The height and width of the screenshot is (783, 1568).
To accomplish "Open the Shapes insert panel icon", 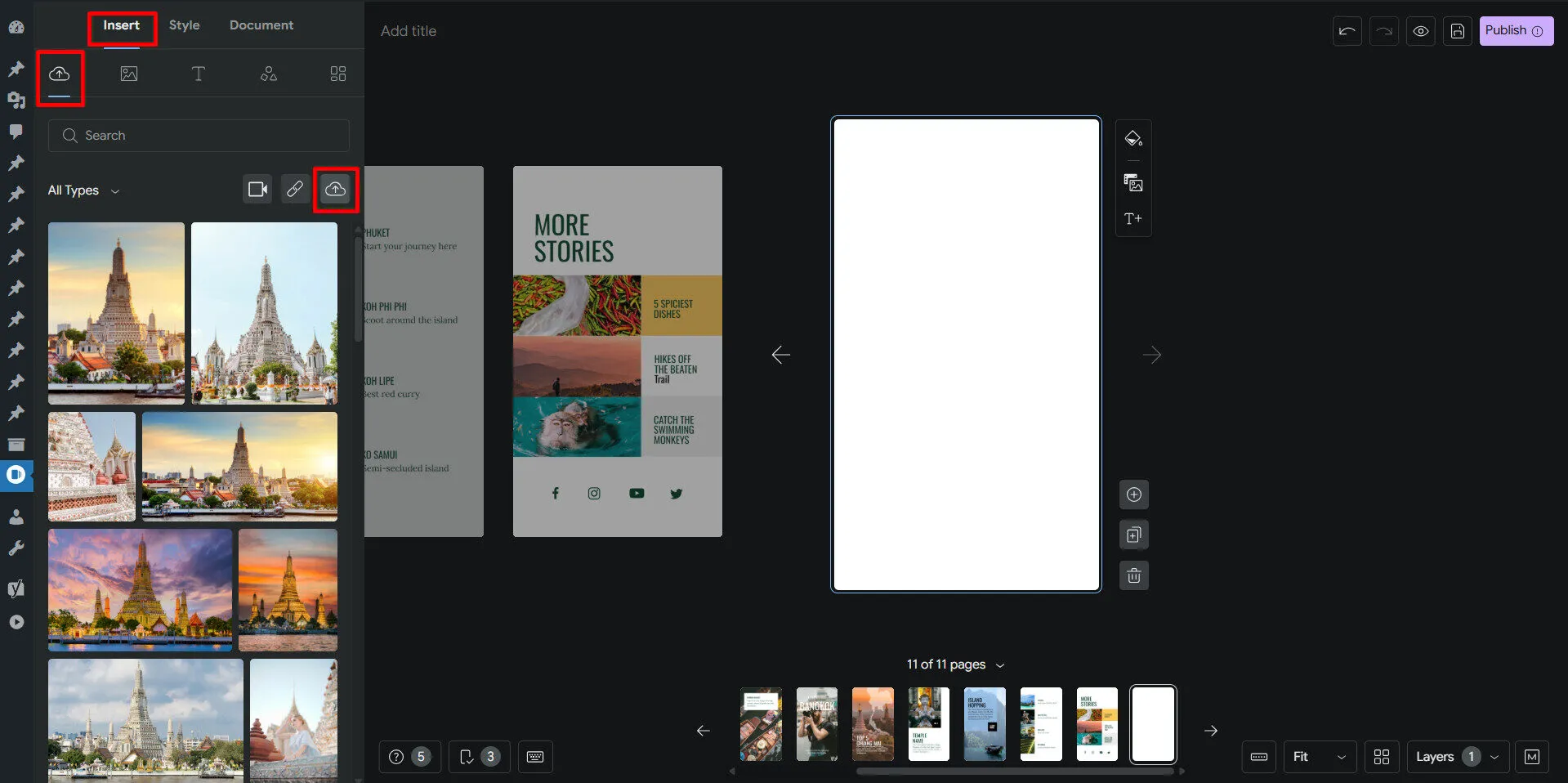I will (268, 74).
